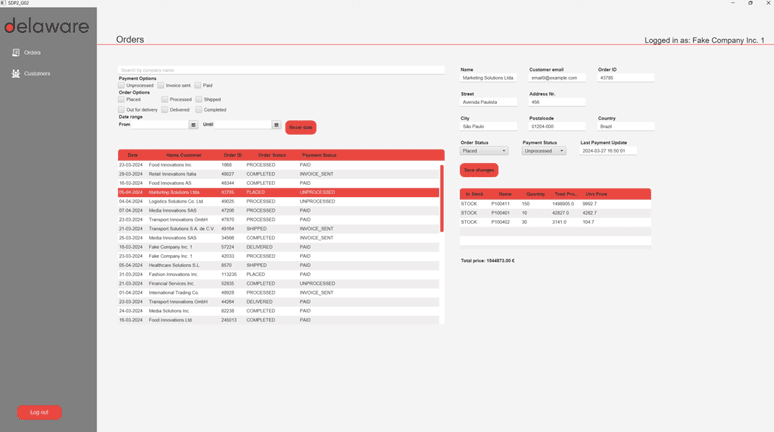
Task: Sort by the Name Customer column header
Action: click(x=184, y=155)
